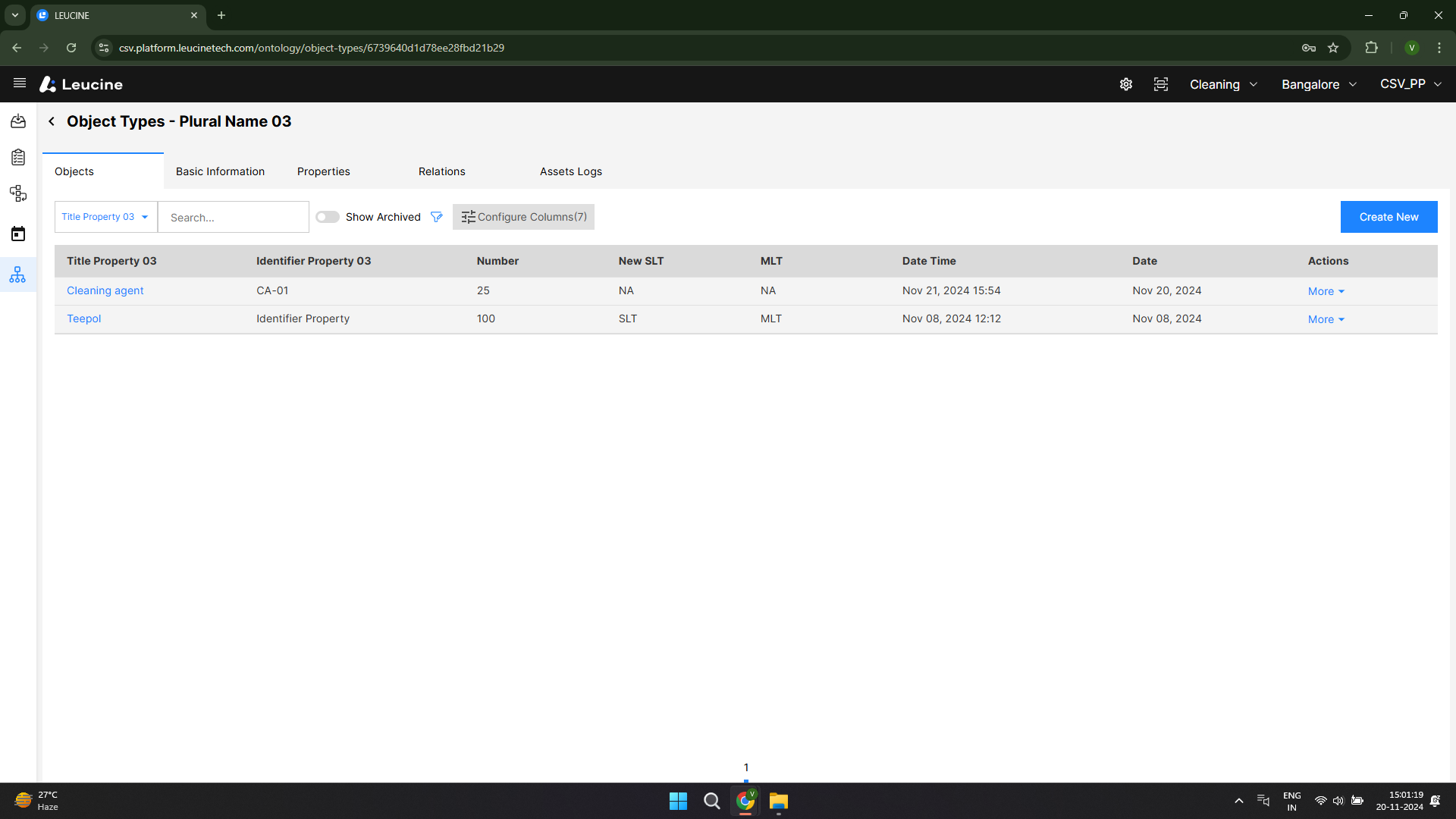This screenshot has width=1456, height=819.
Task: Open the calendar icon in the sidebar
Action: [18, 234]
